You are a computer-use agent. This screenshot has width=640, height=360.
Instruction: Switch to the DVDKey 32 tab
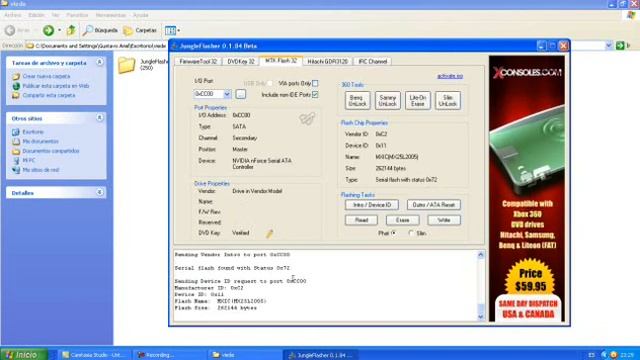pyautogui.click(x=241, y=61)
